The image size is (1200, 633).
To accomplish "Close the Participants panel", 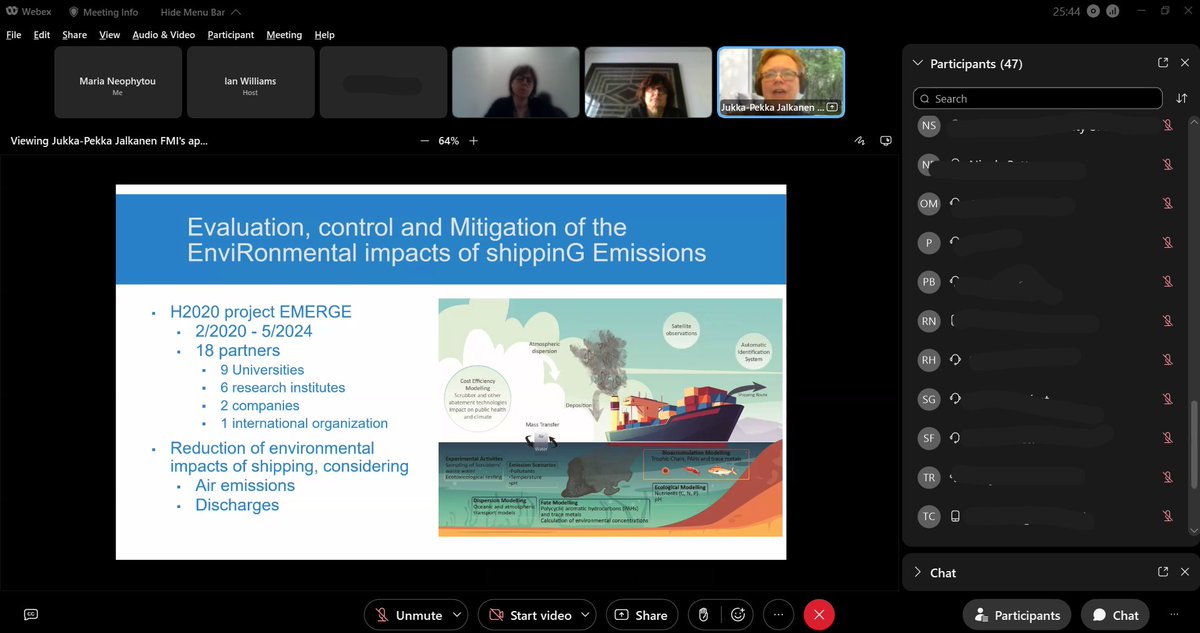I will 1186,62.
